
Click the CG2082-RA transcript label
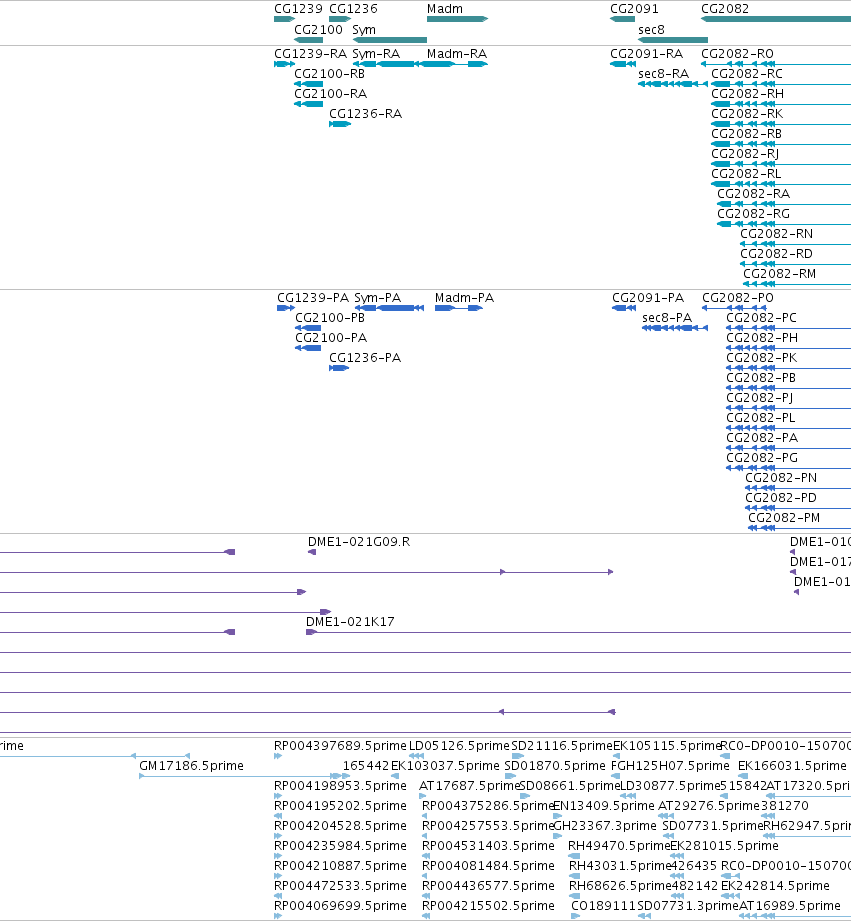point(754,193)
